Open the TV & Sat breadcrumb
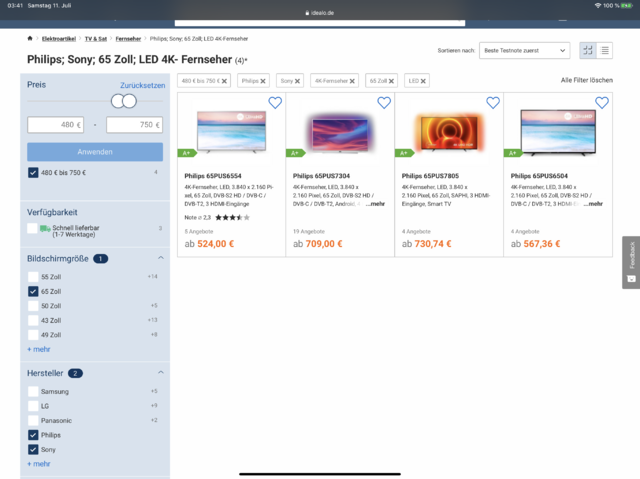Screen dimensions: 640x479 pos(96,39)
